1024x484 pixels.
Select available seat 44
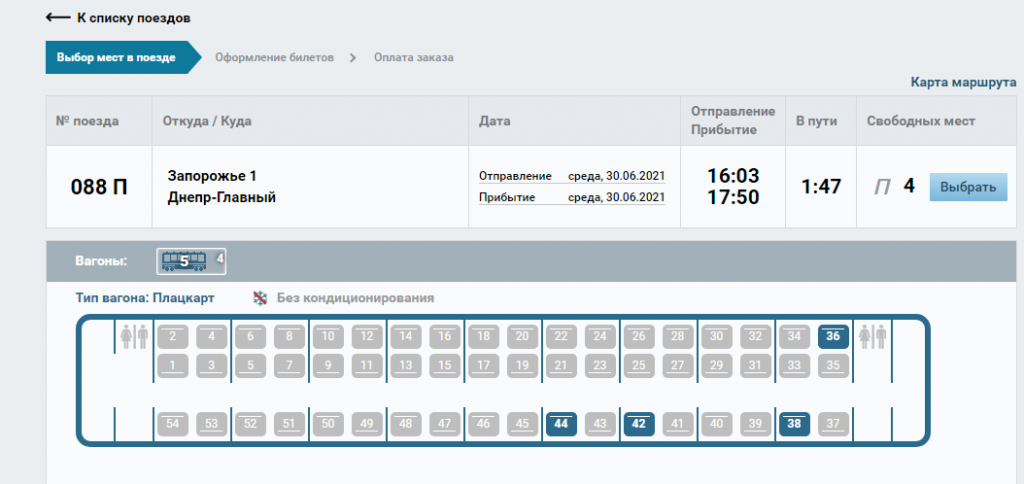coord(560,423)
